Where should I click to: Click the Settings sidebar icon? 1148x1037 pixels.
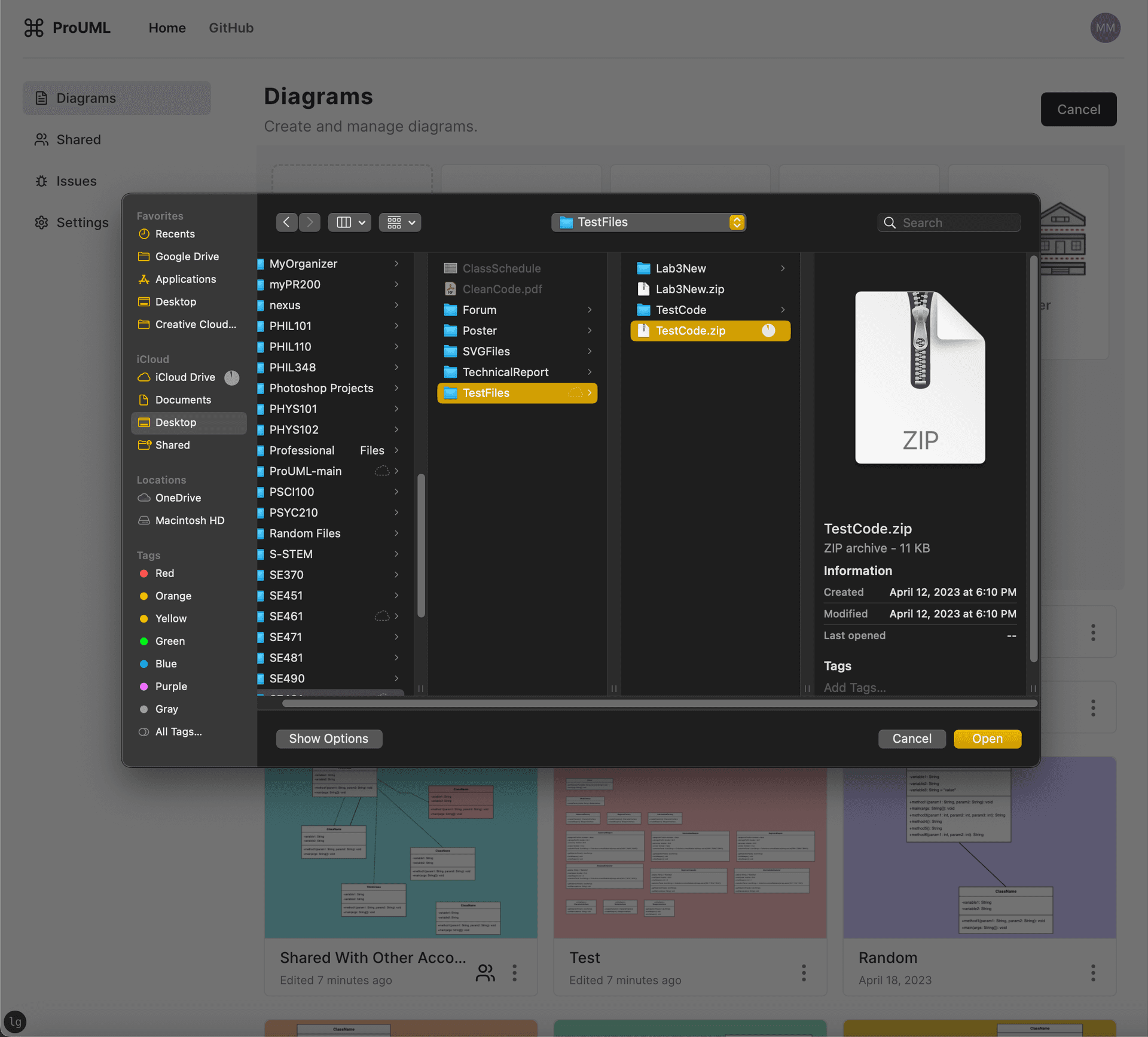click(x=40, y=221)
